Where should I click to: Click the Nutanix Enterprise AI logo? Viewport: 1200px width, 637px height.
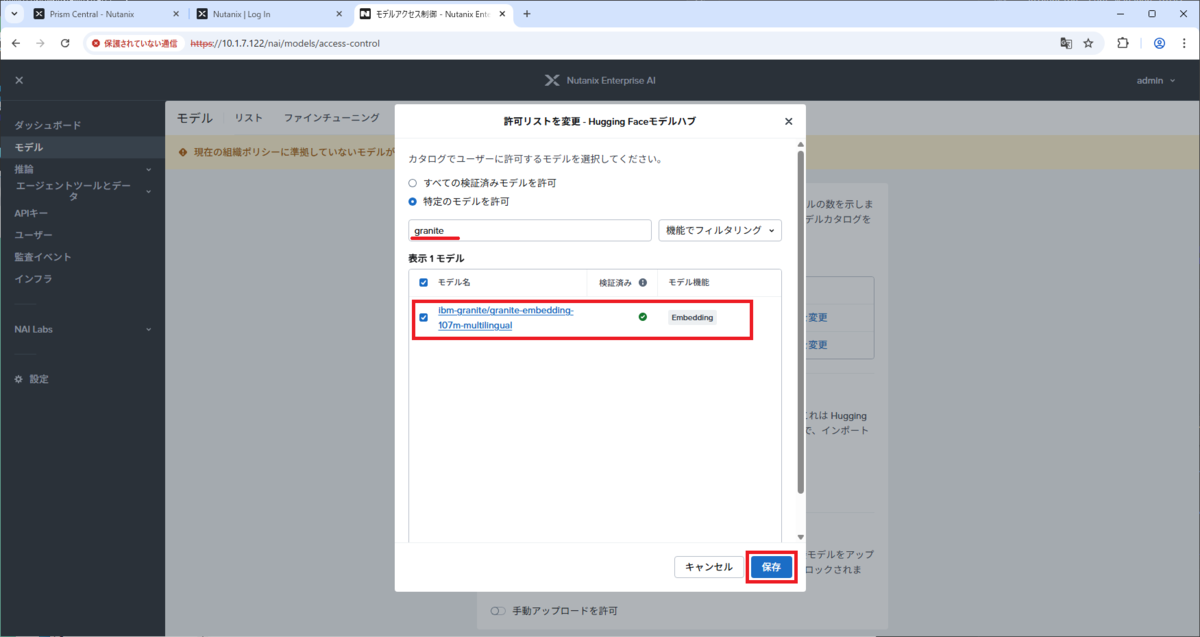click(600, 80)
